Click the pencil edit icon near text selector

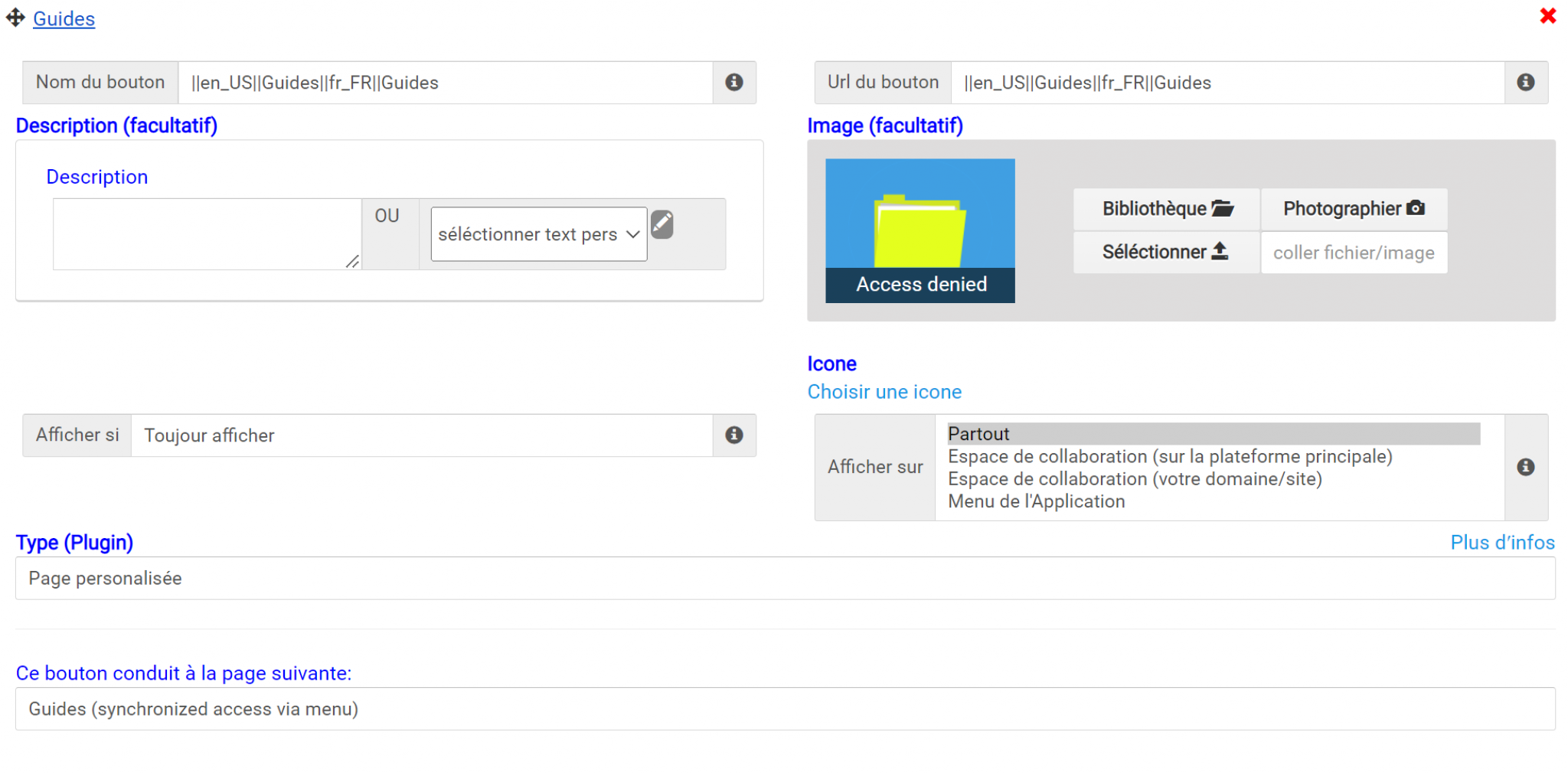pyautogui.click(x=662, y=224)
